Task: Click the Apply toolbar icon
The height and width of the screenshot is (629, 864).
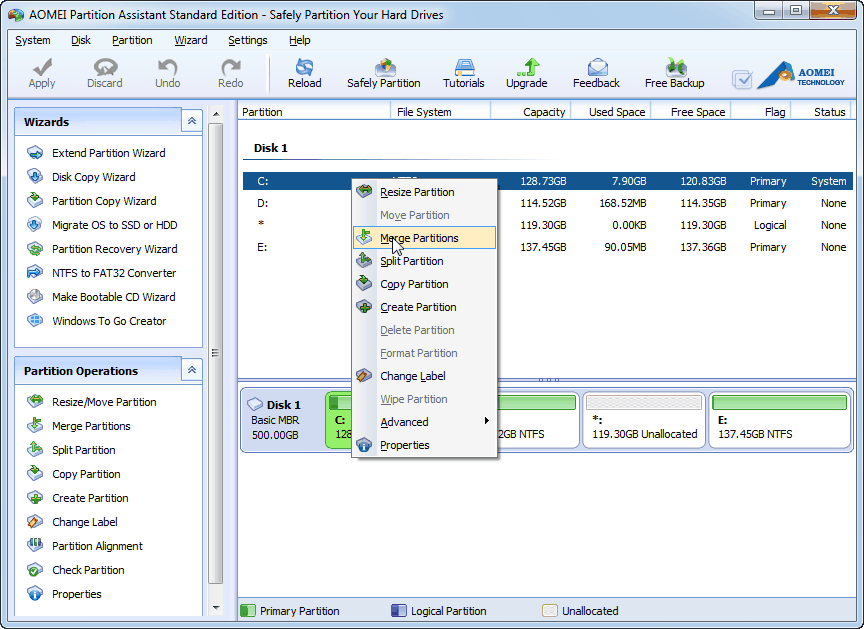Action: (42, 73)
